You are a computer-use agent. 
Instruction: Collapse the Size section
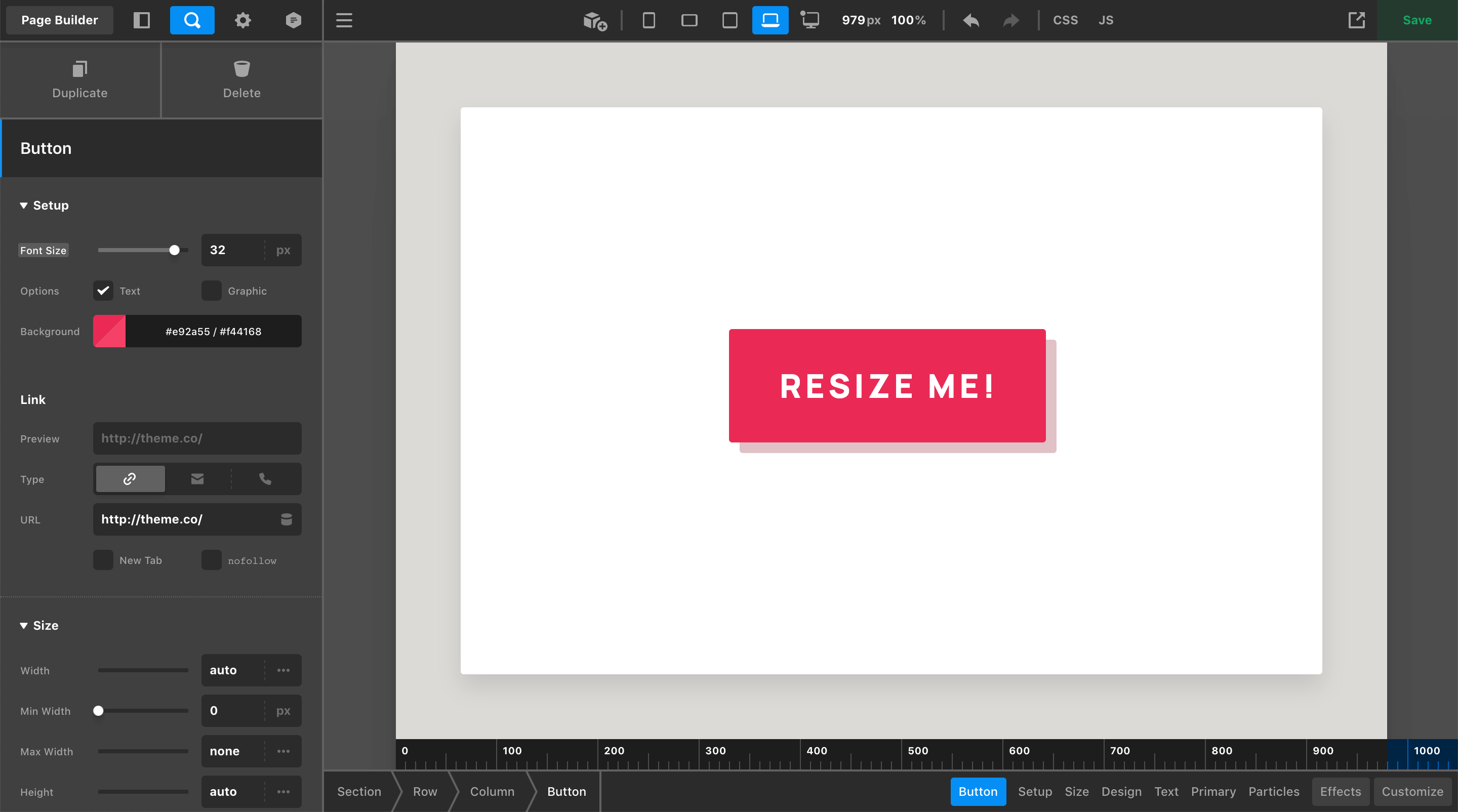pyautogui.click(x=38, y=625)
